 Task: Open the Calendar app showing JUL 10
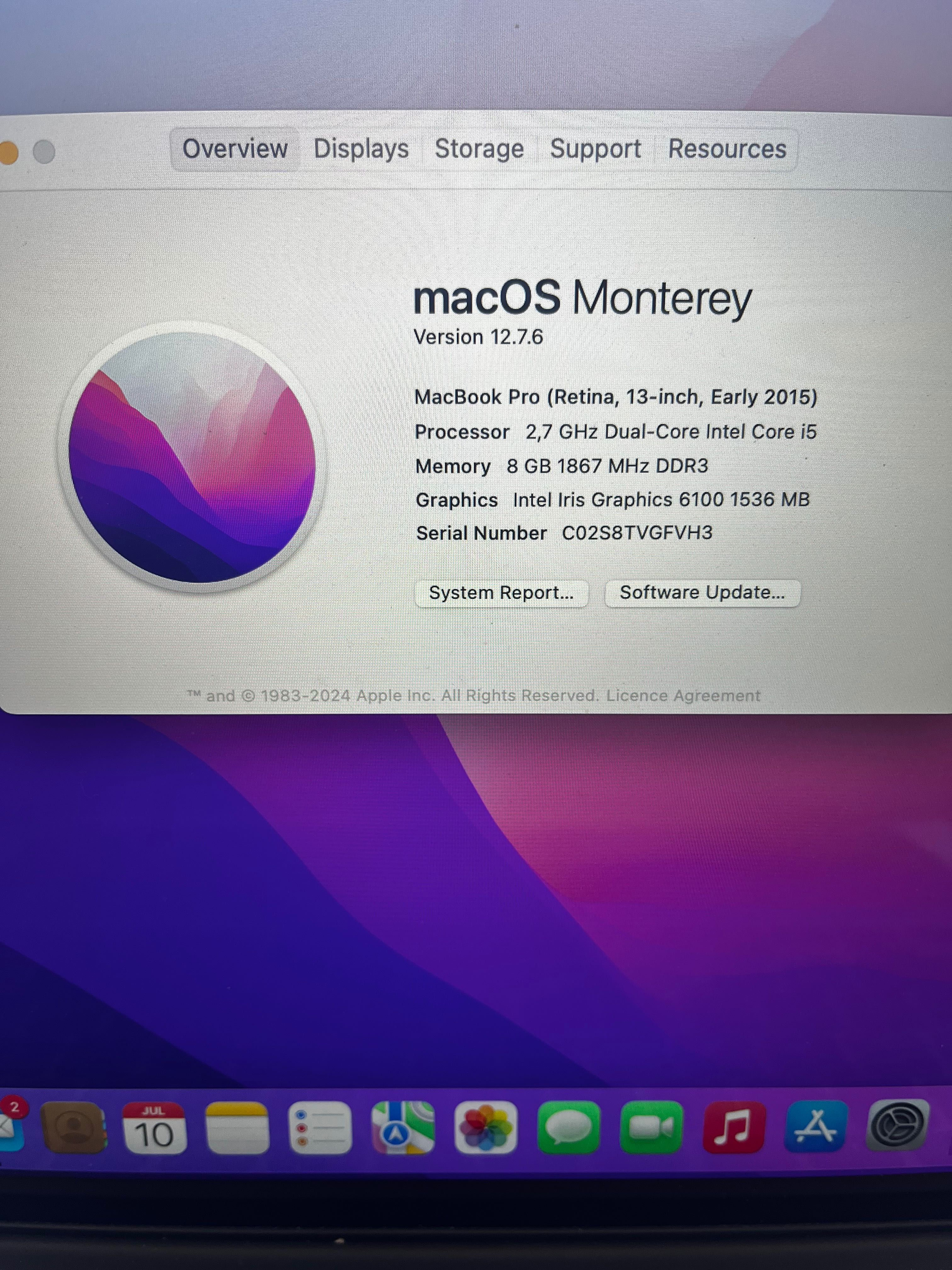point(154,1128)
